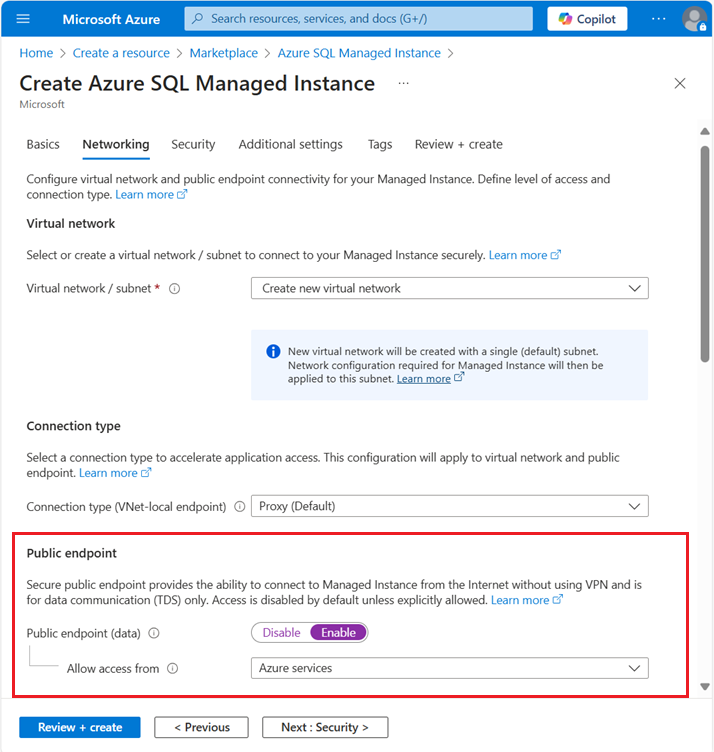Go to Home breadcrumb
The image size is (714, 752).
pyautogui.click(x=36, y=53)
